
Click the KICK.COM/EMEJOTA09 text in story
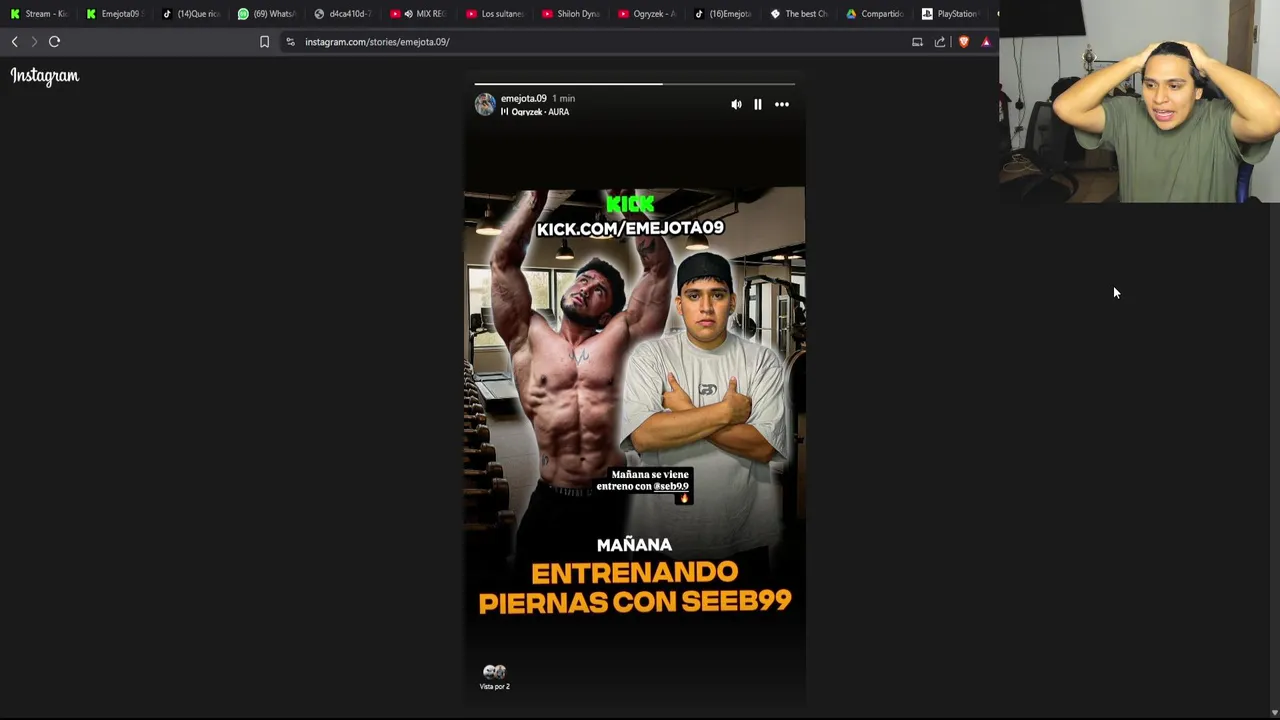pyautogui.click(x=630, y=228)
